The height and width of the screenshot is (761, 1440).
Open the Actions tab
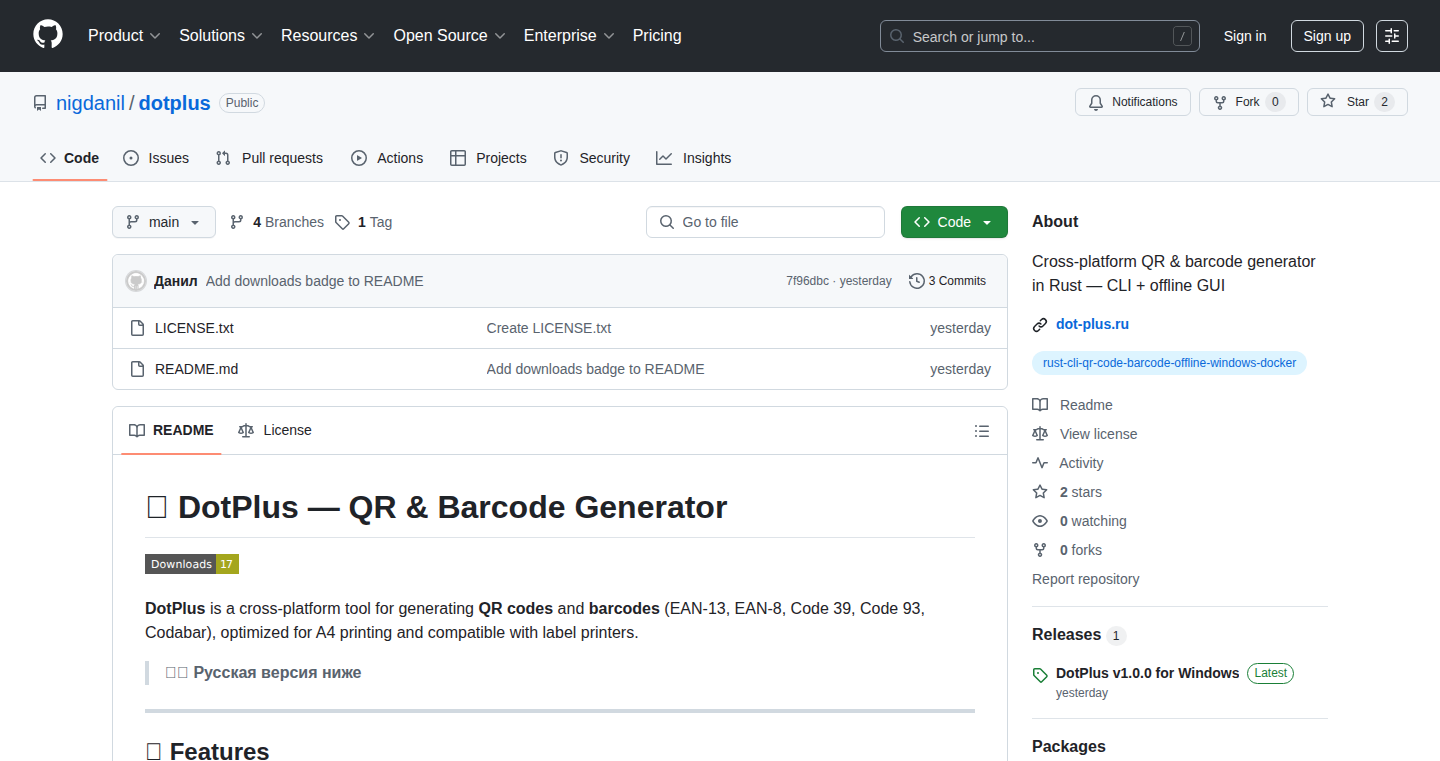387,158
